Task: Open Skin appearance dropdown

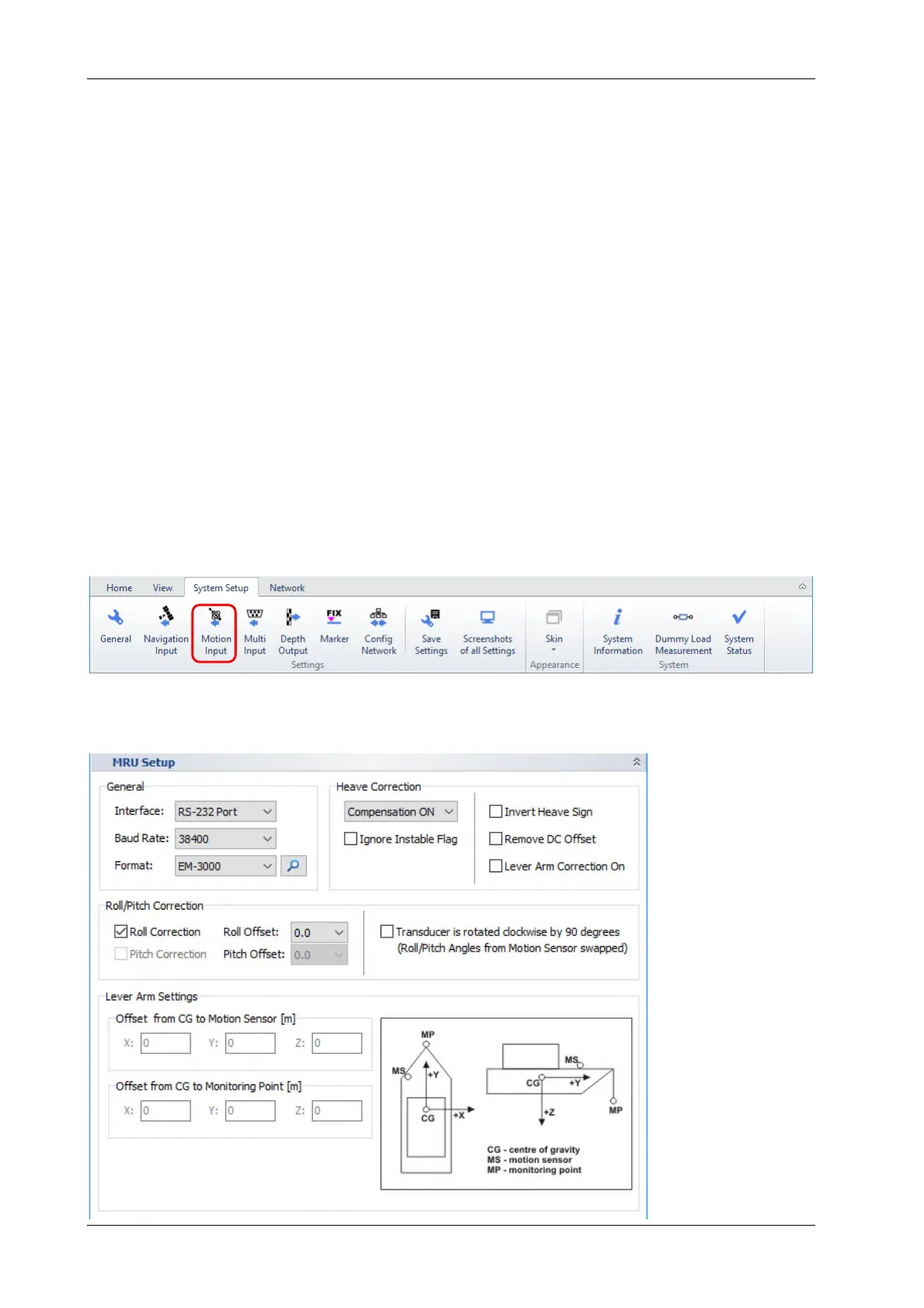Action: click(554, 630)
